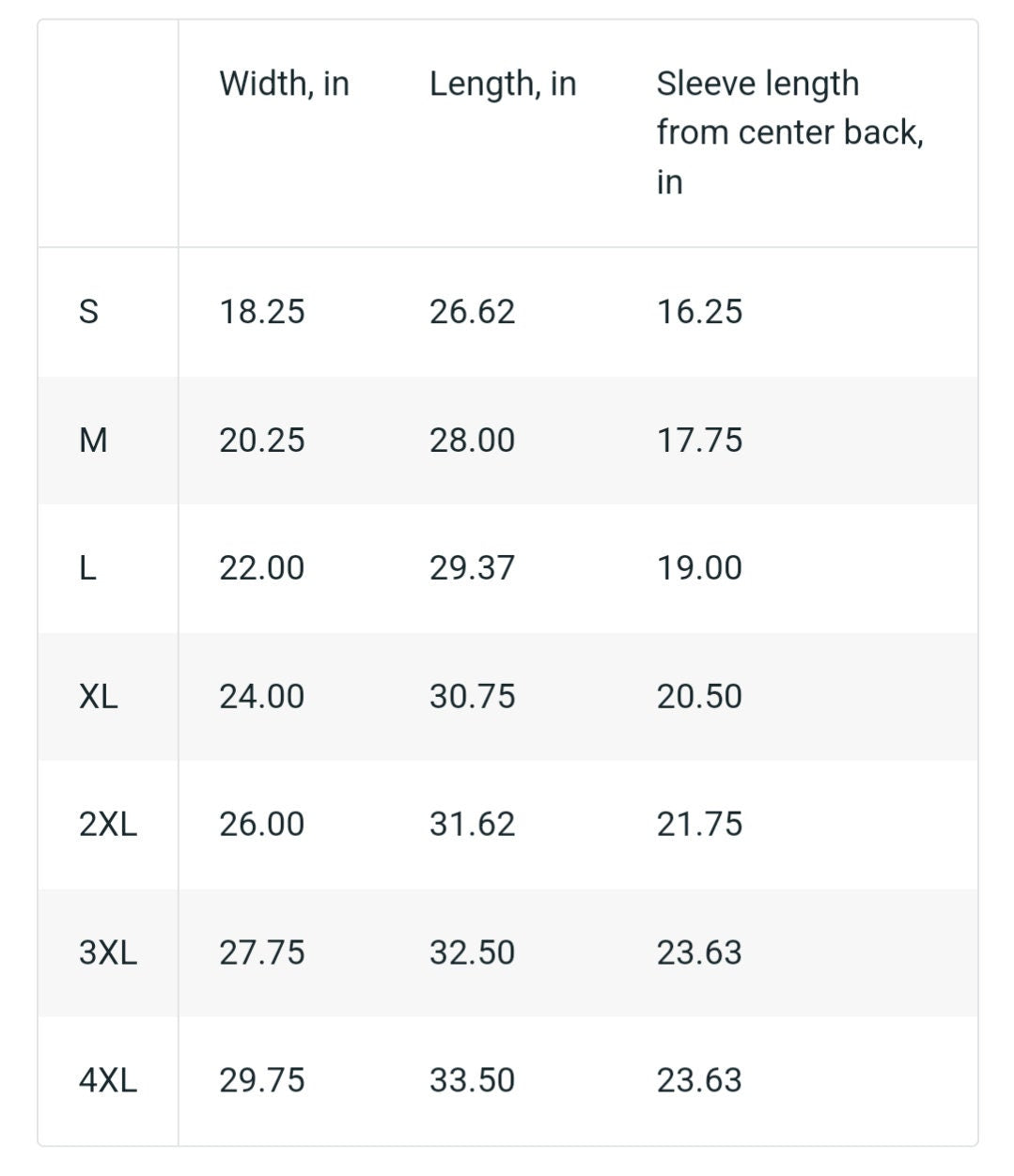Select the S size row label

(88, 311)
